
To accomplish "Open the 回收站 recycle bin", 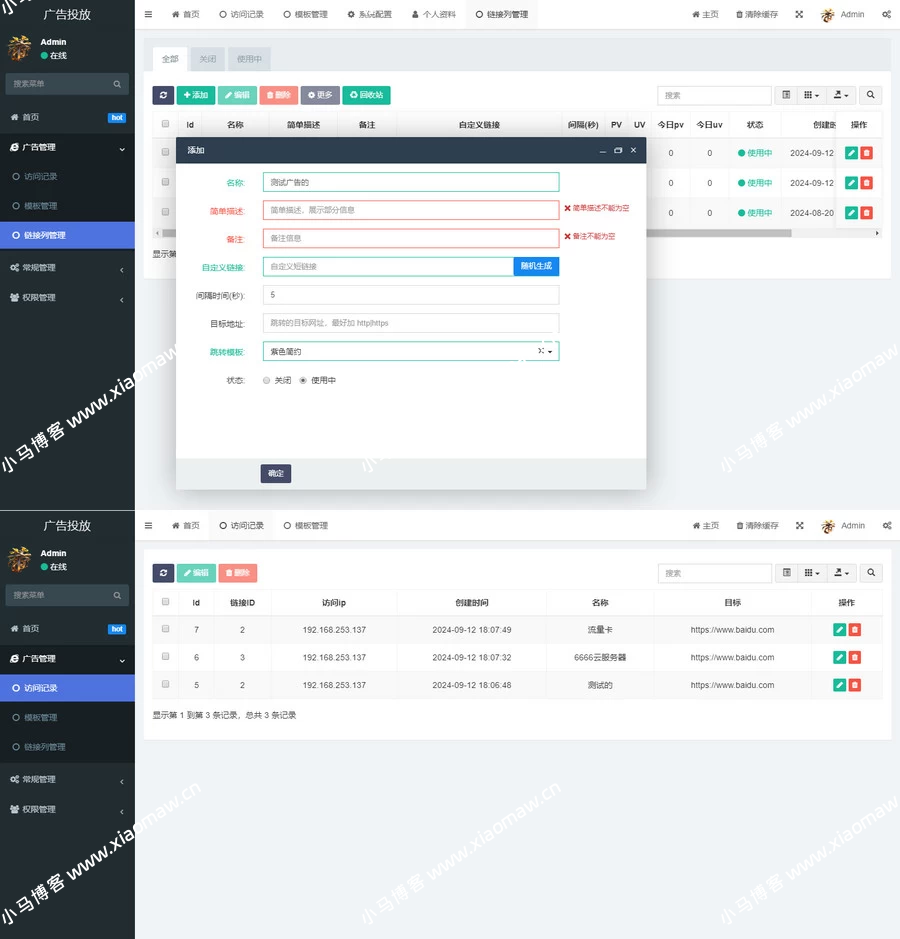I will coord(366,95).
